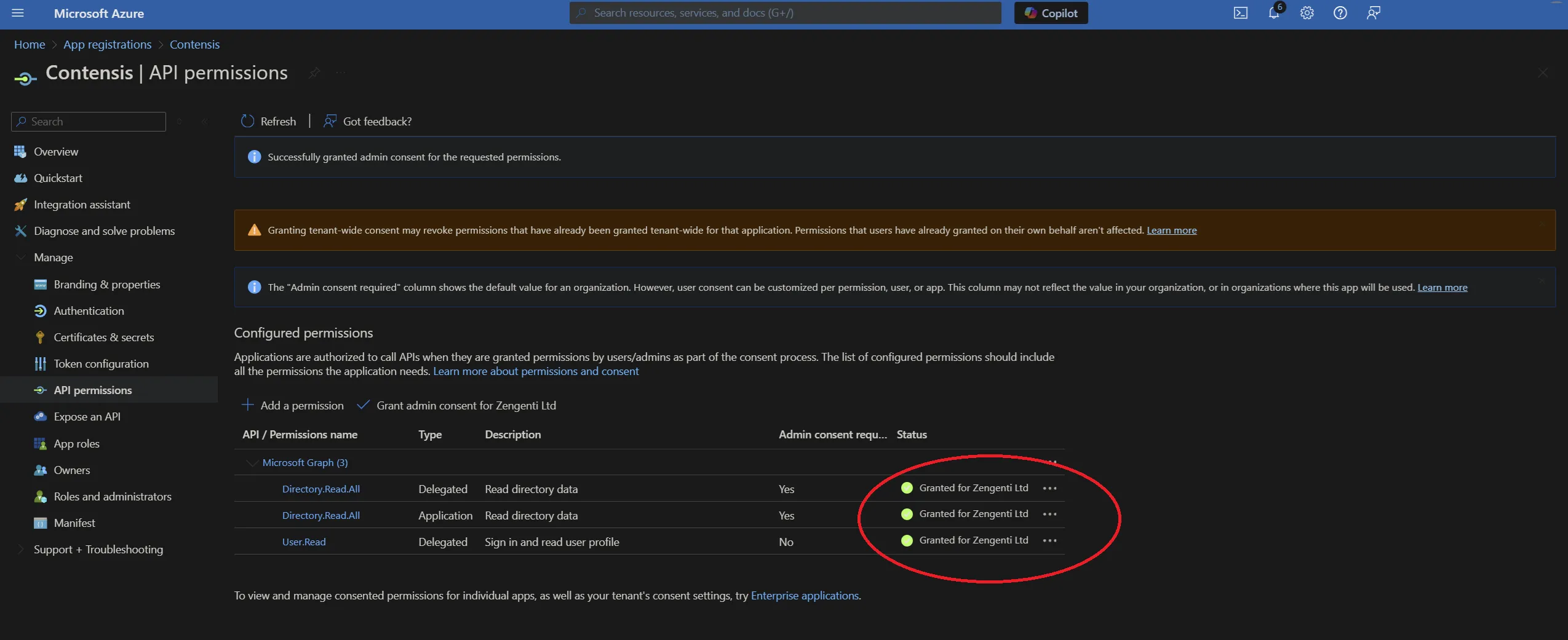Click Got feedback? in the toolbar
The height and width of the screenshot is (640, 1568).
coord(367,121)
